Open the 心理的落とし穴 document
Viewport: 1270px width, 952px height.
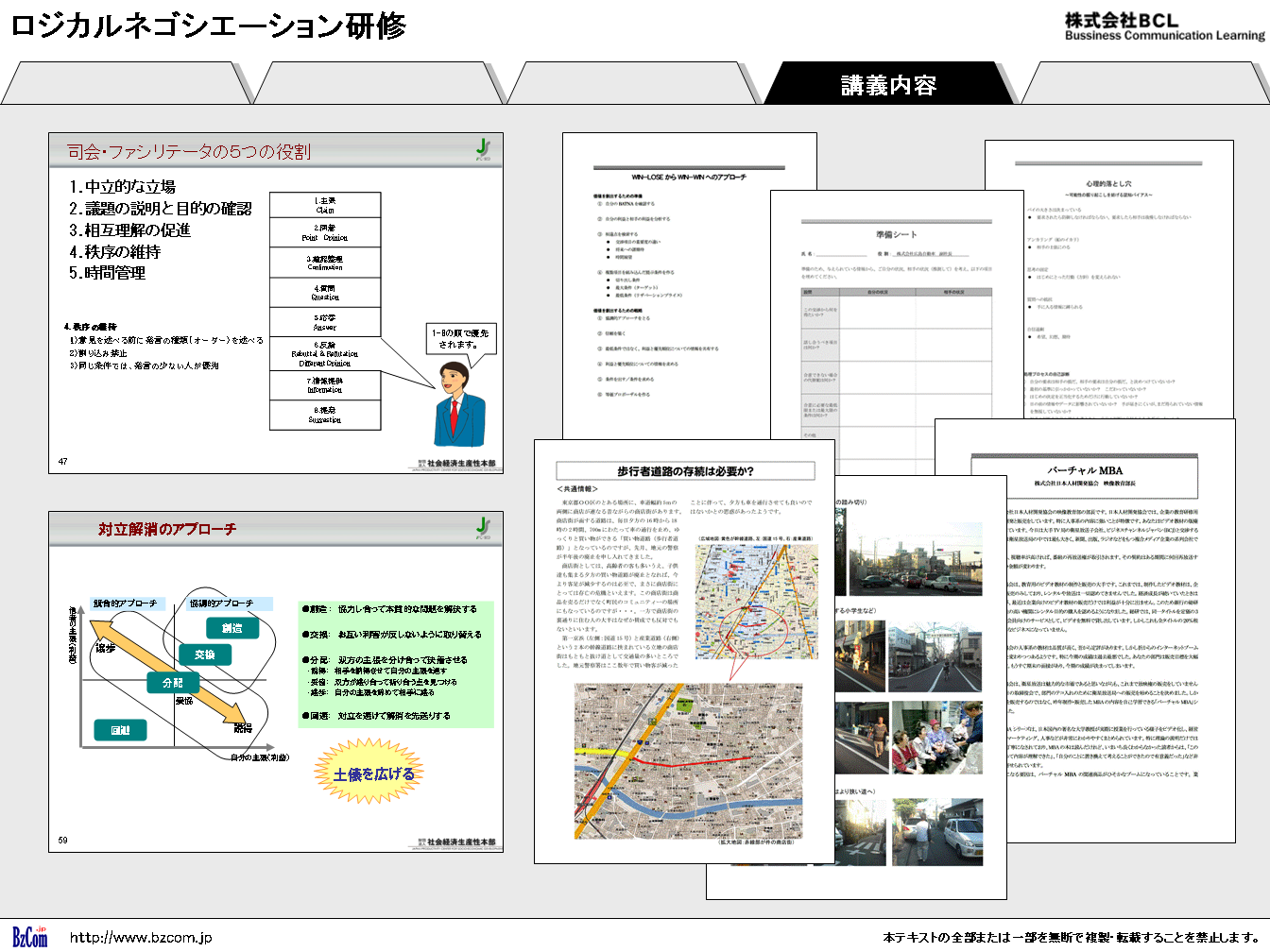[1109, 279]
